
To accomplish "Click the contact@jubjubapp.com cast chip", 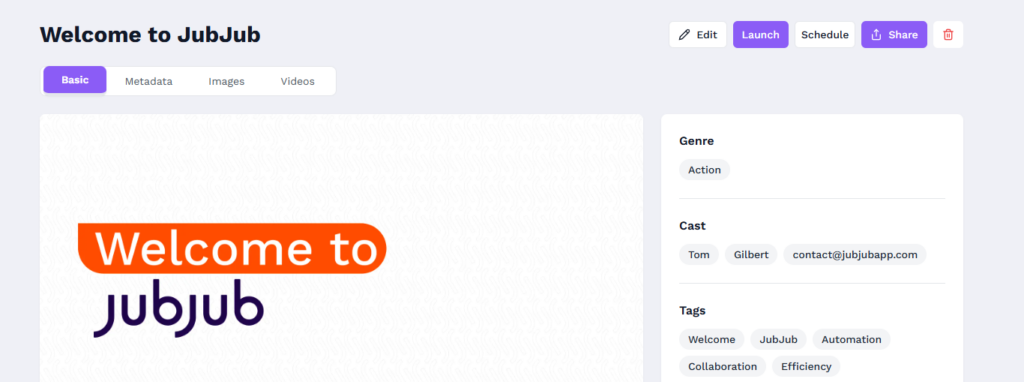I will point(855,255).
